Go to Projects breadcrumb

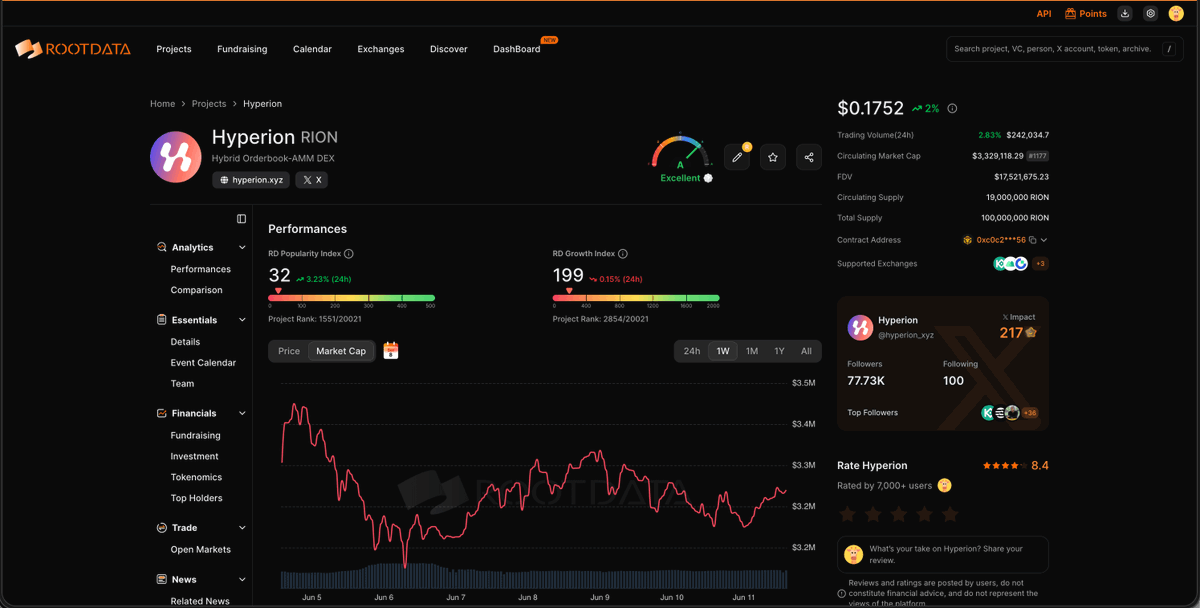click(209, 104)
